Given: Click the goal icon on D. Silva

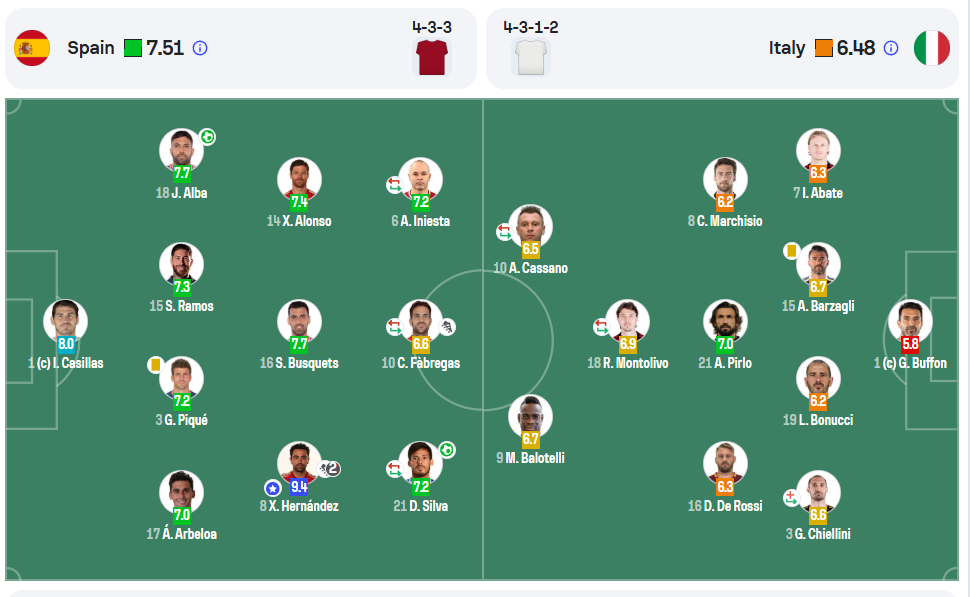Looking at the screenshot, I should tap(447, 450).
